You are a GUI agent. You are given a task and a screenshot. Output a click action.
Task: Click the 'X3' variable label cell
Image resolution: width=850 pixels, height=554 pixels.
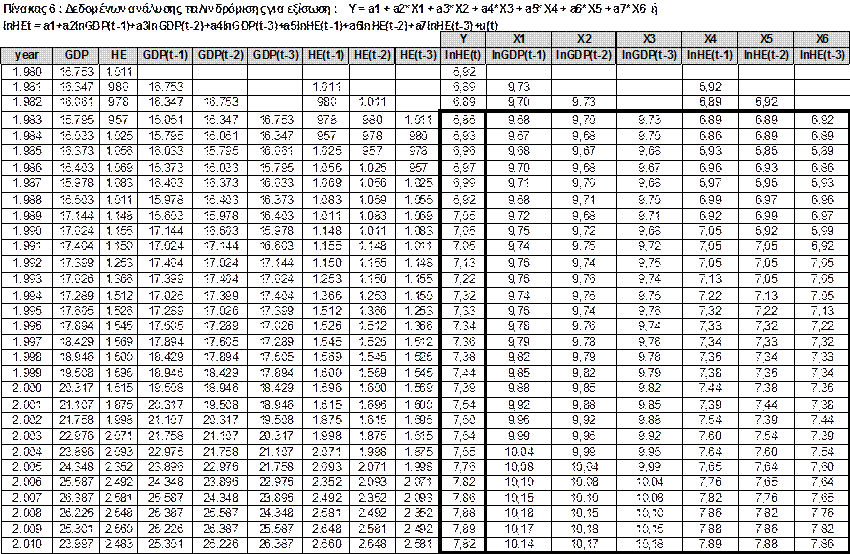coord(649,39)
